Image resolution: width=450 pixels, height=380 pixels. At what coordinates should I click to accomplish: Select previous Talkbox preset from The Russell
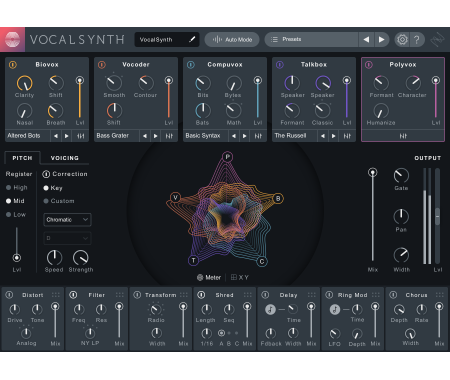(323, 136)
